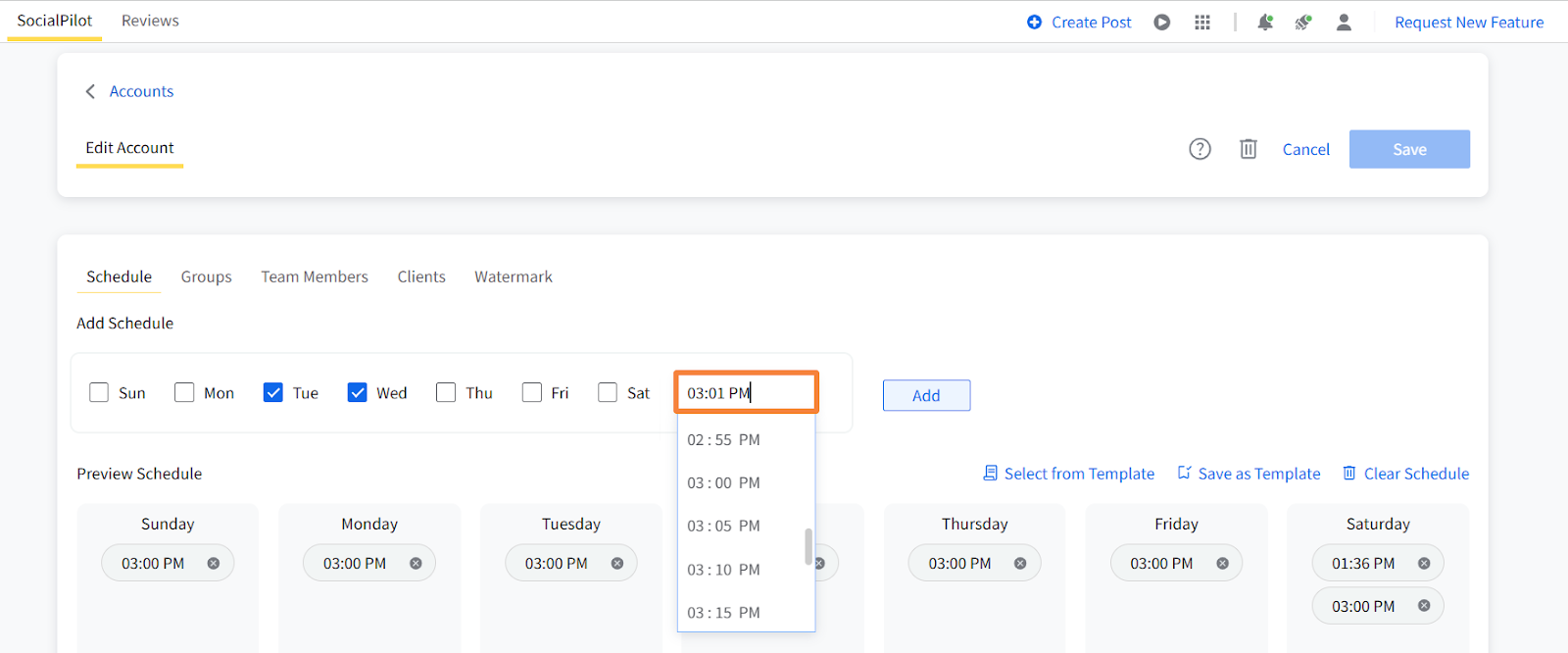Switch to the Team Members tab
The width and height of the screenshot is (1568, 653).
click(x=315, y=276)
